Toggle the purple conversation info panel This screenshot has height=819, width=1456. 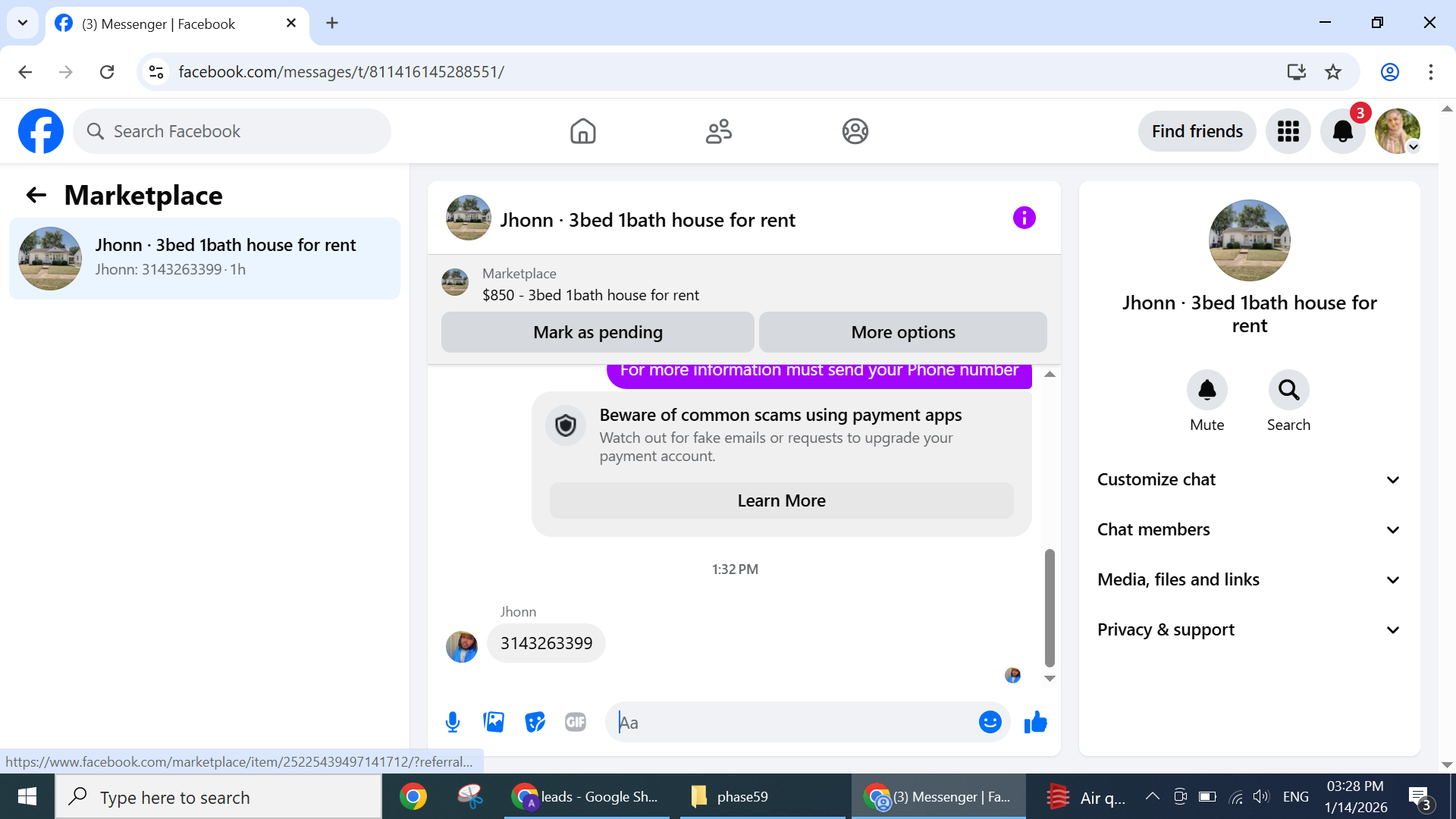pyautogui.click(x=1024, y=218)
